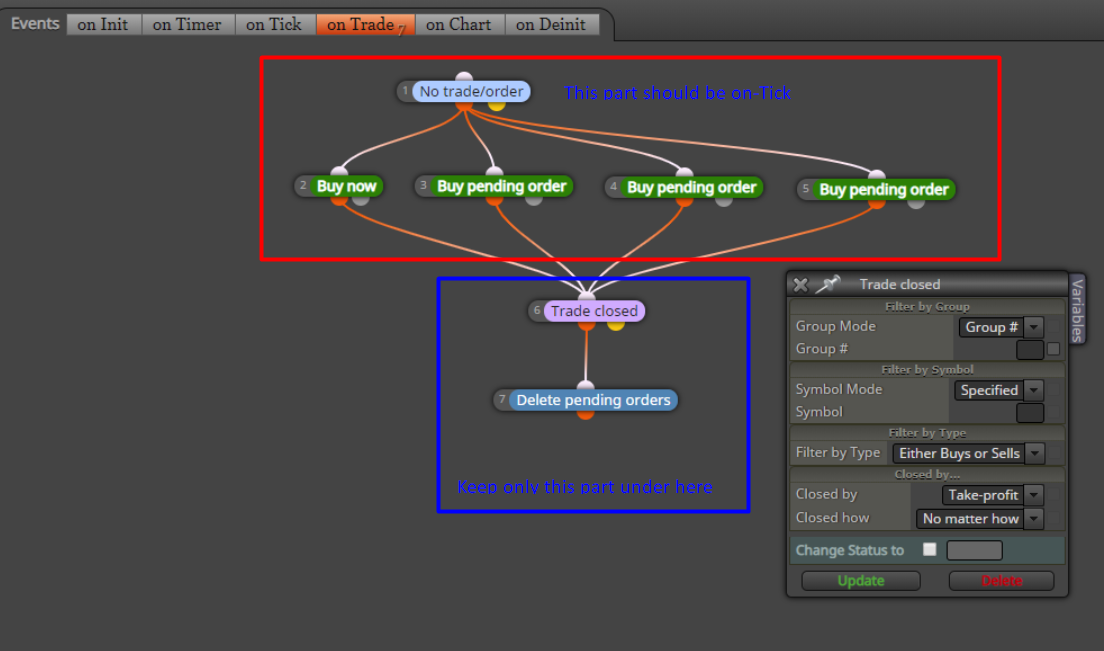Tick the checkbox beside Group # field
Image resolution: width=1104 pixels, height=651 pixels.
pyautogui.click(x=1053, y=349)
